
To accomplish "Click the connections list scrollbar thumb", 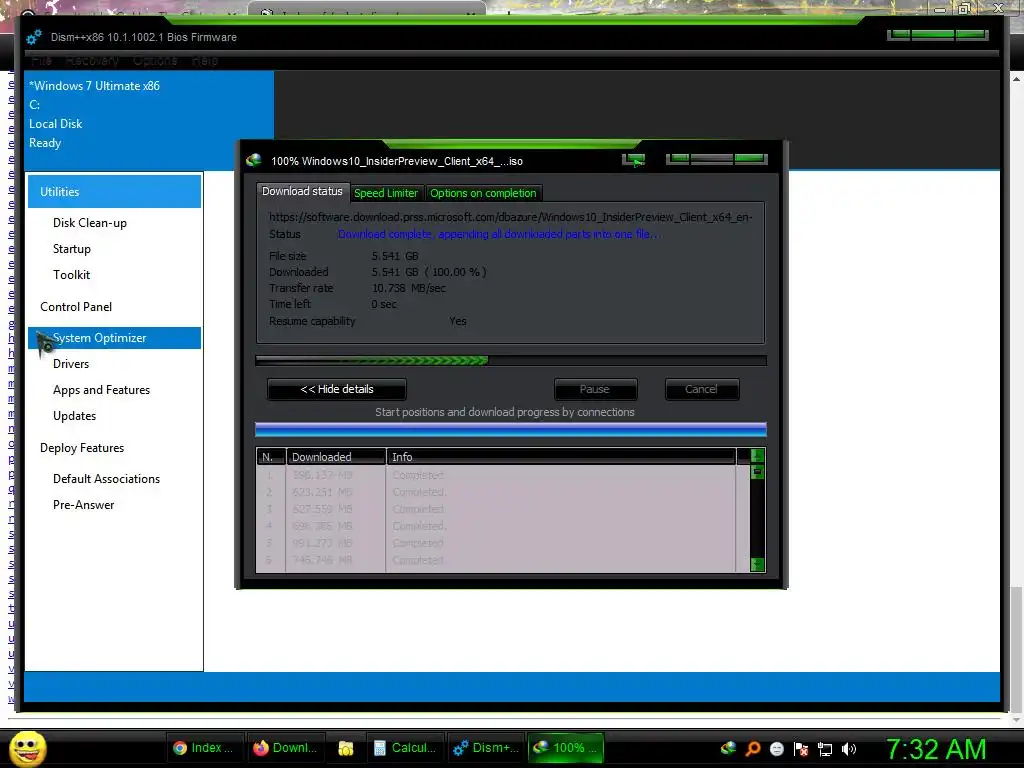I will pyautogui.click(x=758, y=472).
